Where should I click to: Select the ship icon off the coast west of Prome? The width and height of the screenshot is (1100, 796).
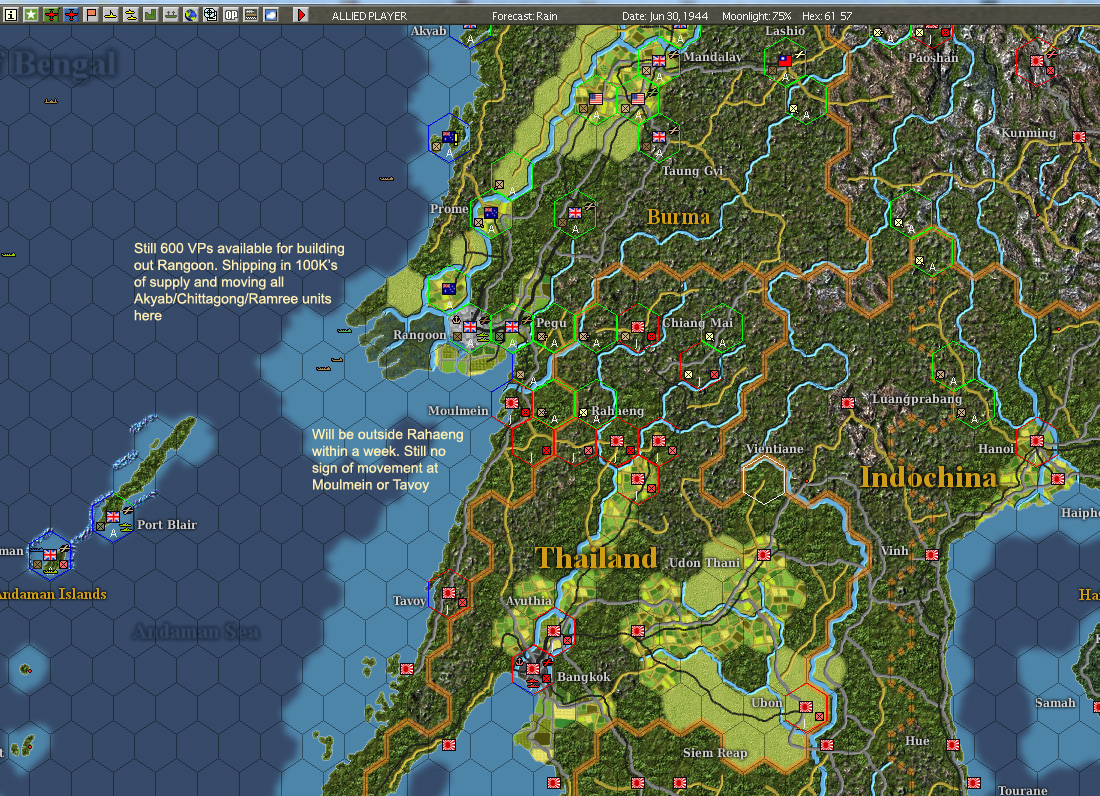click(x=387, y=178)
